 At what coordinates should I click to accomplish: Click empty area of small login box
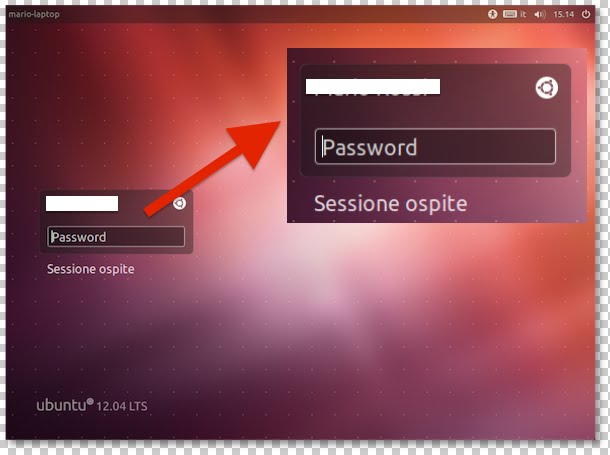pos(144,216)
